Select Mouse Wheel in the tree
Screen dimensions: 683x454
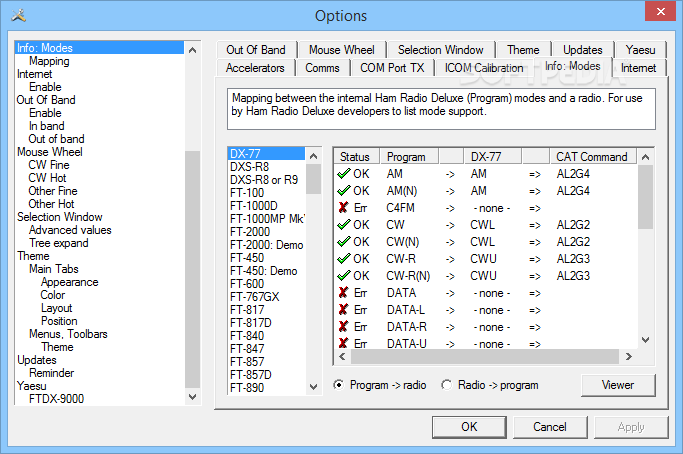pos(50,152)
